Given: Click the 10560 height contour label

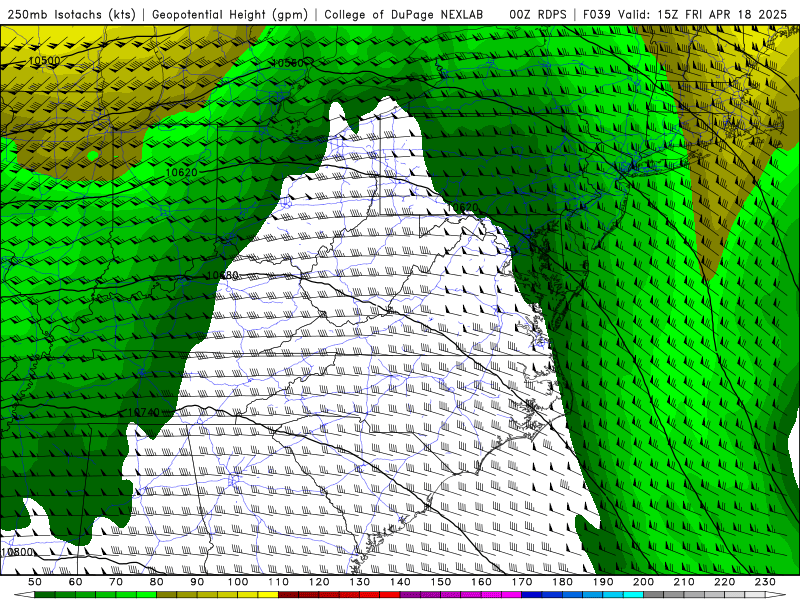Looking at the screenshot, I should point(288,63).
